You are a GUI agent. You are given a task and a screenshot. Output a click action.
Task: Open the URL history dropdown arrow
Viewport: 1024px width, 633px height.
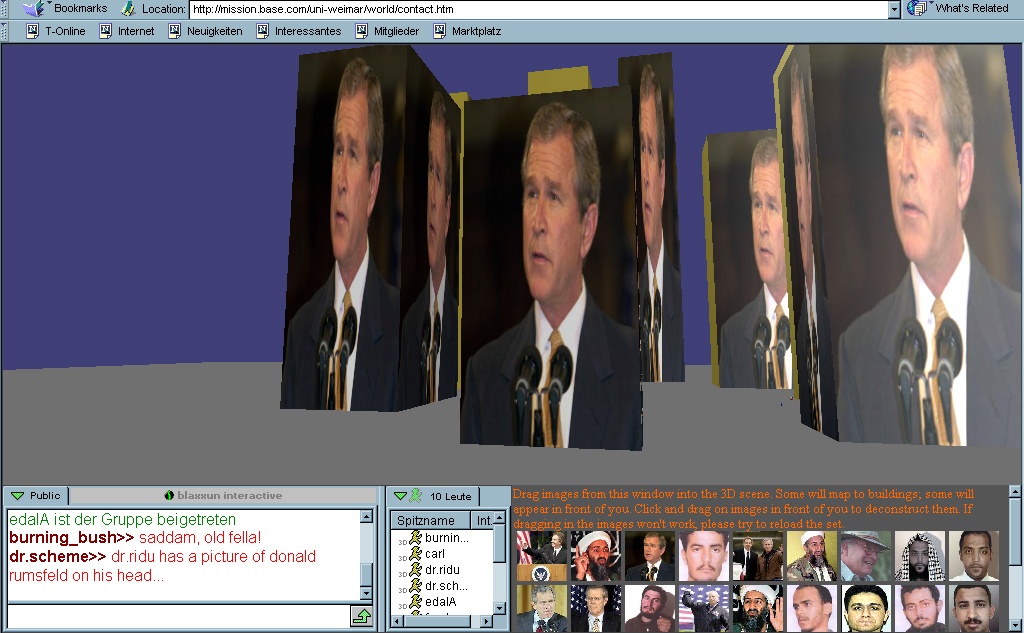click(x=894, y=9)
